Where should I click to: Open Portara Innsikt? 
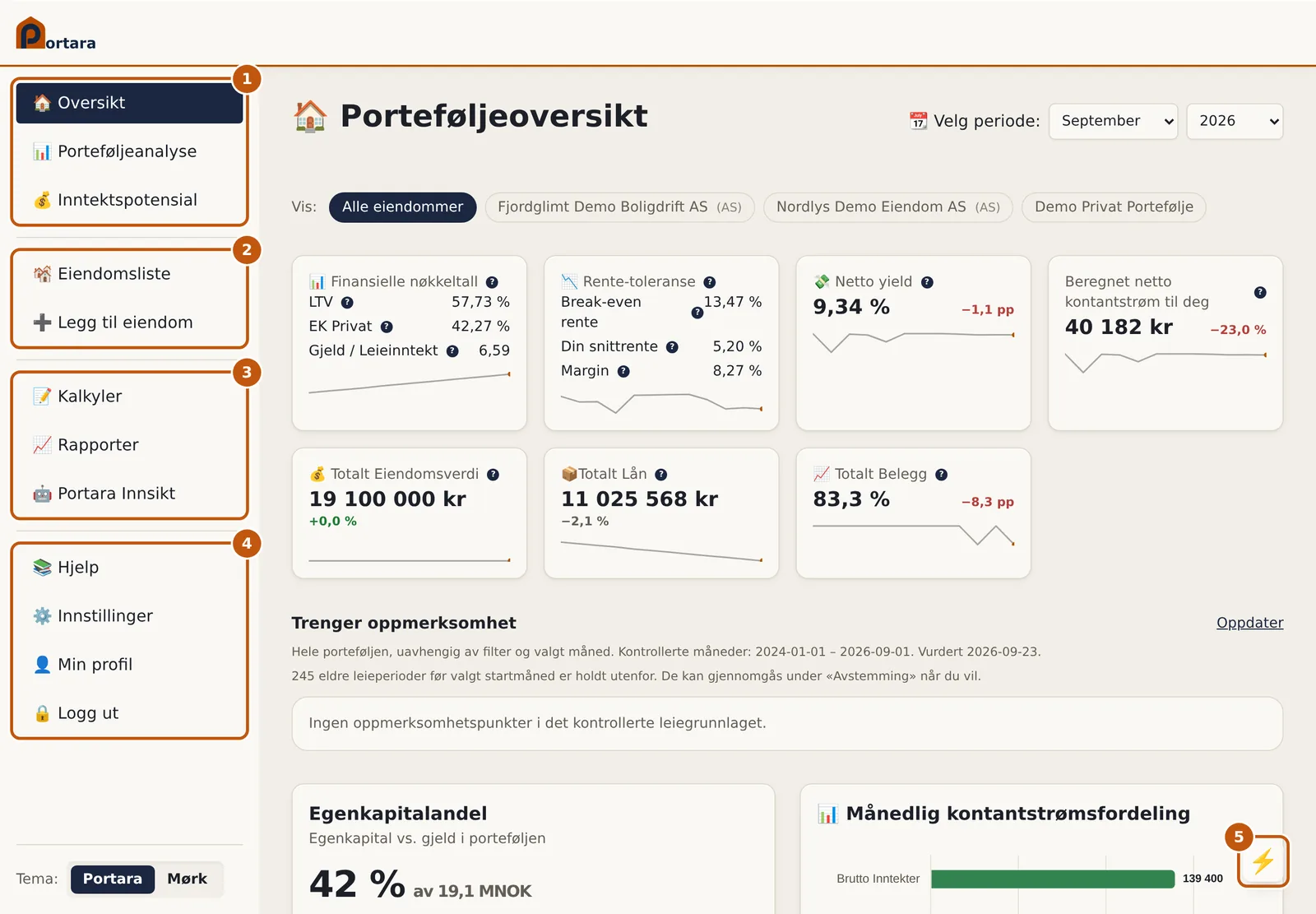(x=129, y=494)
